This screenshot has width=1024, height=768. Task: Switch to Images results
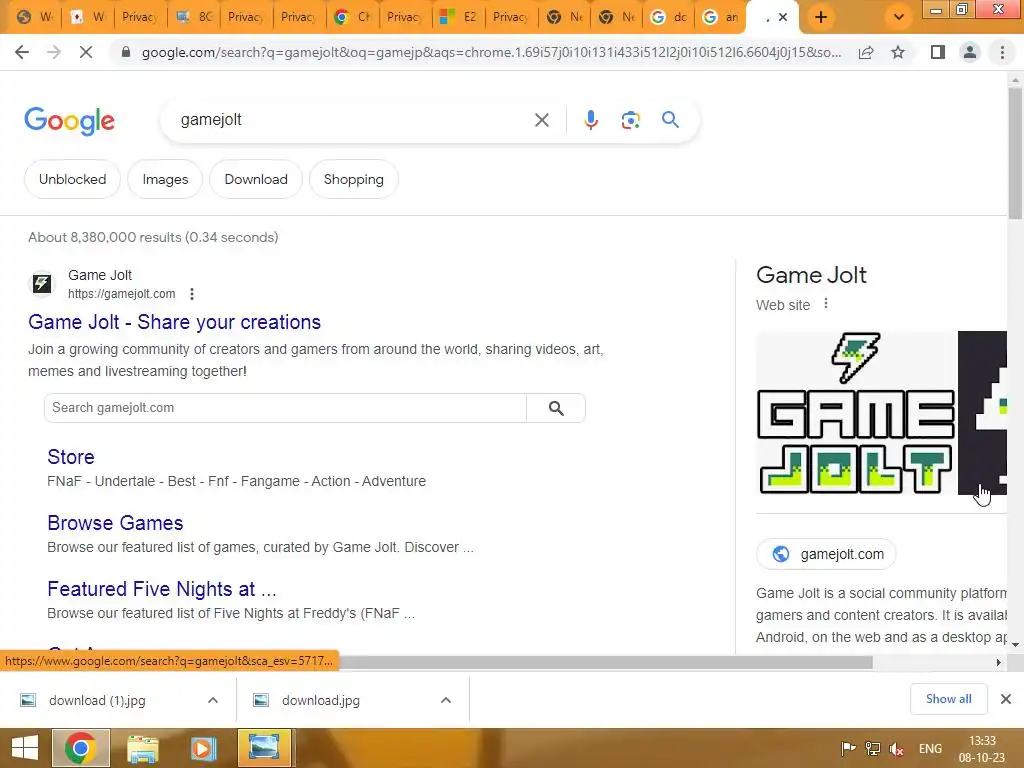[x=165, y=179]
